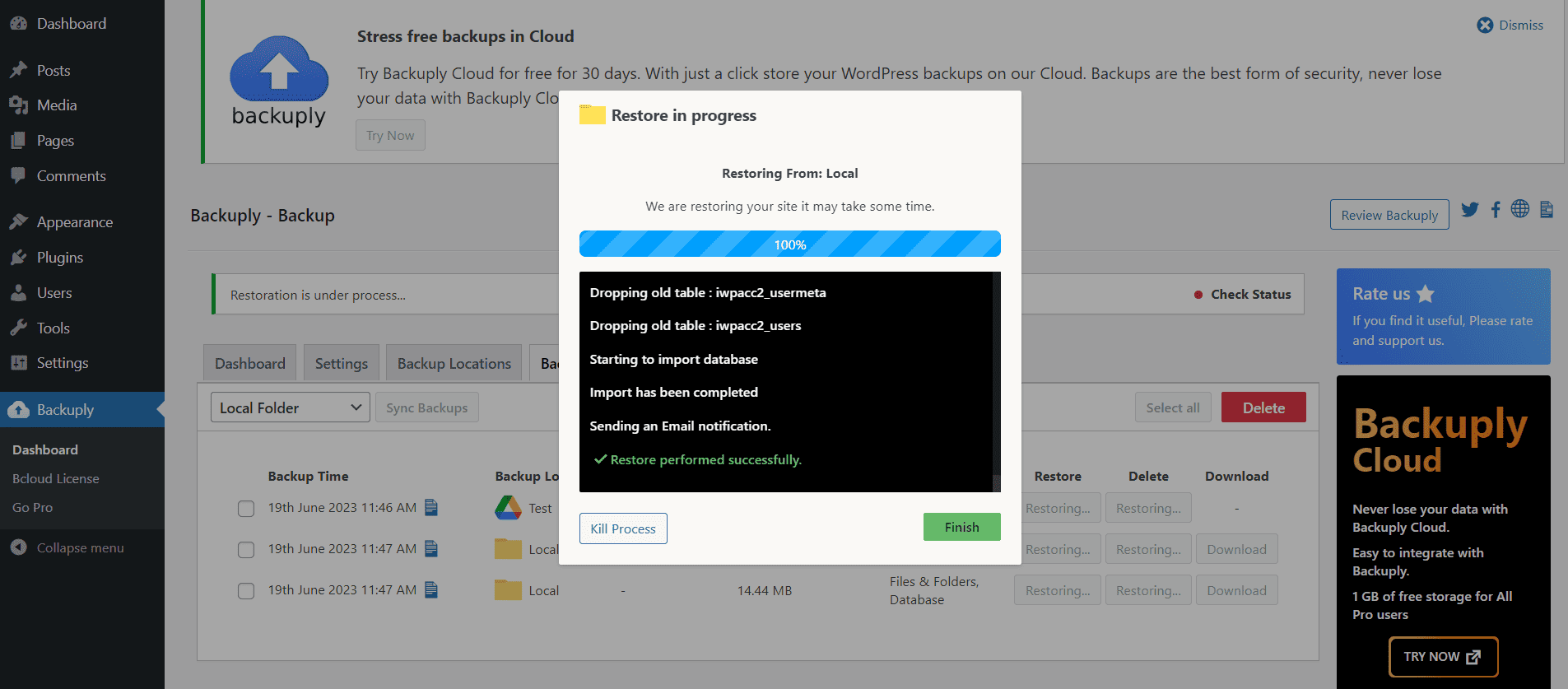Open the Facebook share icon
The image size is (1568, 689).
coord(1495,209)
